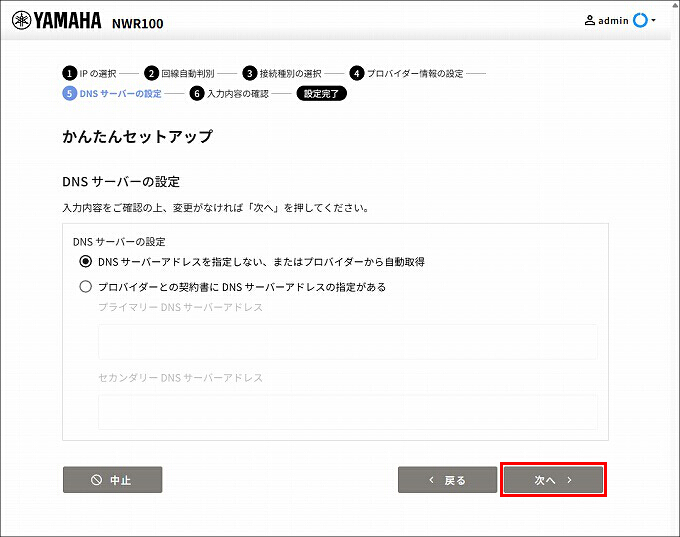Click the 設定完了 step badge
The height and width of the screenshot is (537, 680).
tap(321, 93)
